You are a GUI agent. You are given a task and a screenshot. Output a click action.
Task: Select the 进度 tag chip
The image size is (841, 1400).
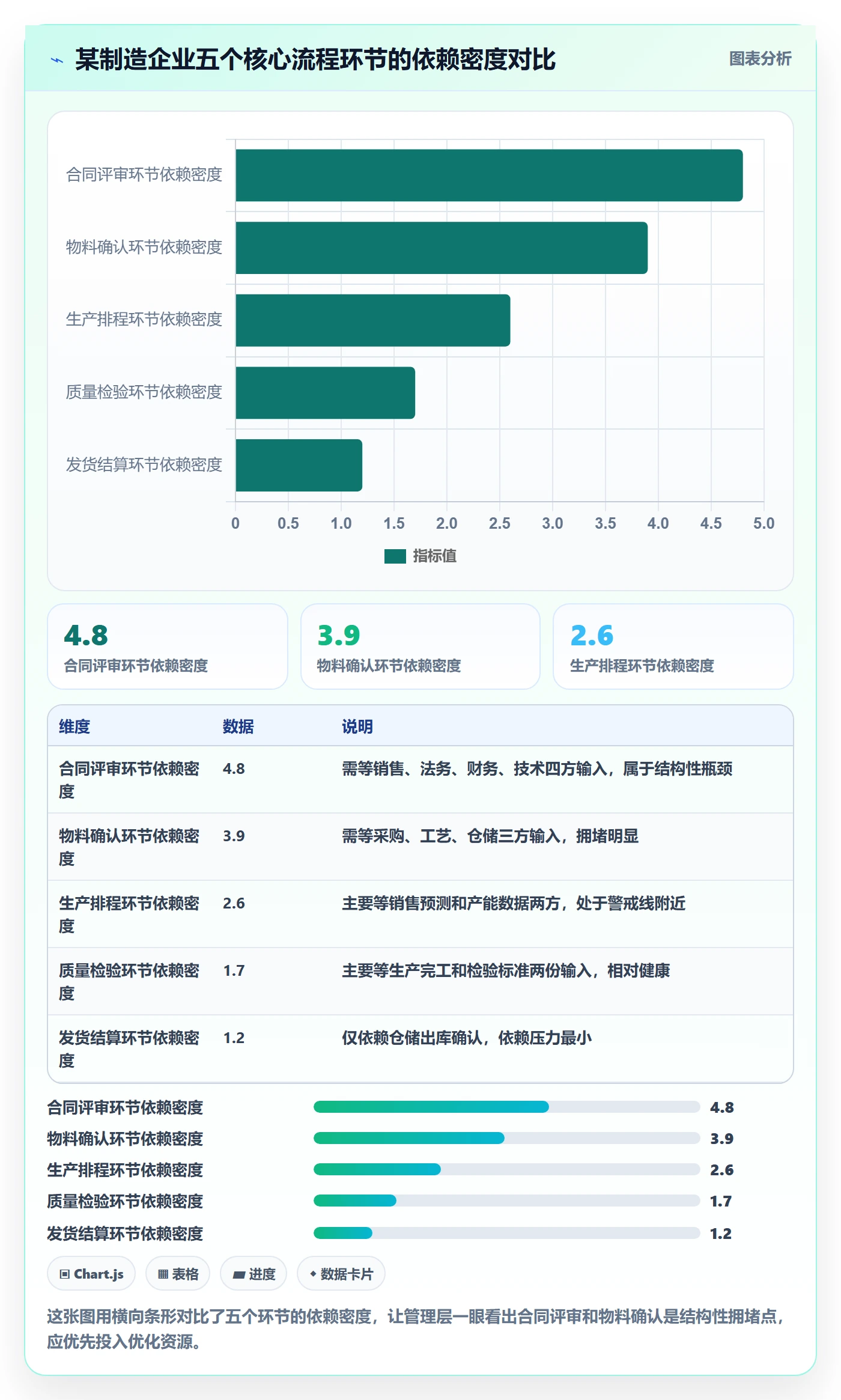point(254,1274)
